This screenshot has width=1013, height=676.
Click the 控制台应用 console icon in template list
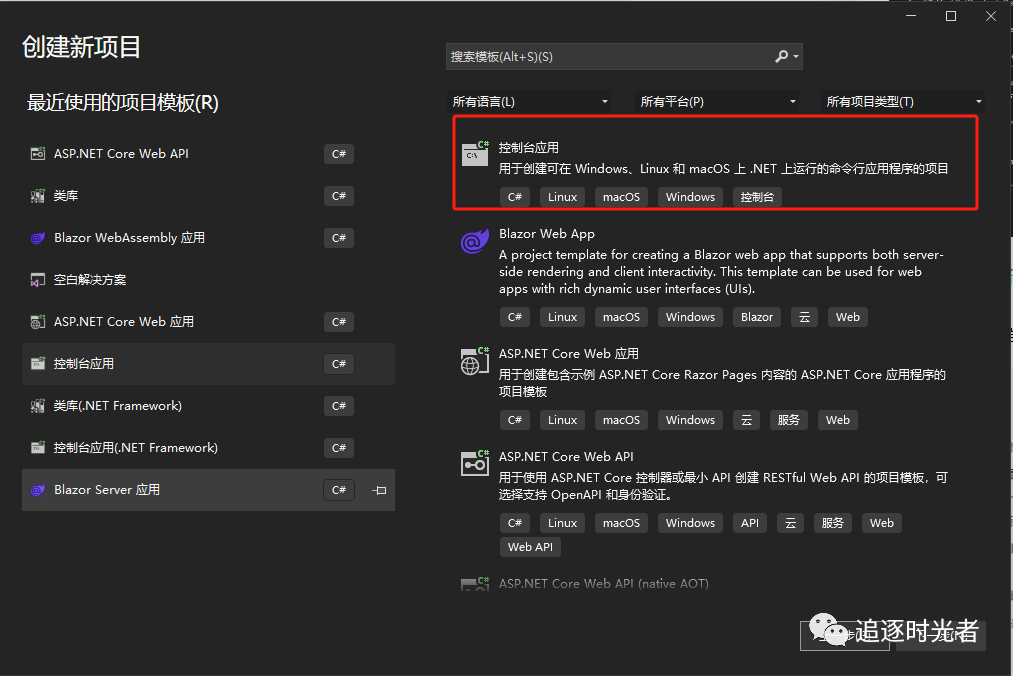click(x=475, y=153)
